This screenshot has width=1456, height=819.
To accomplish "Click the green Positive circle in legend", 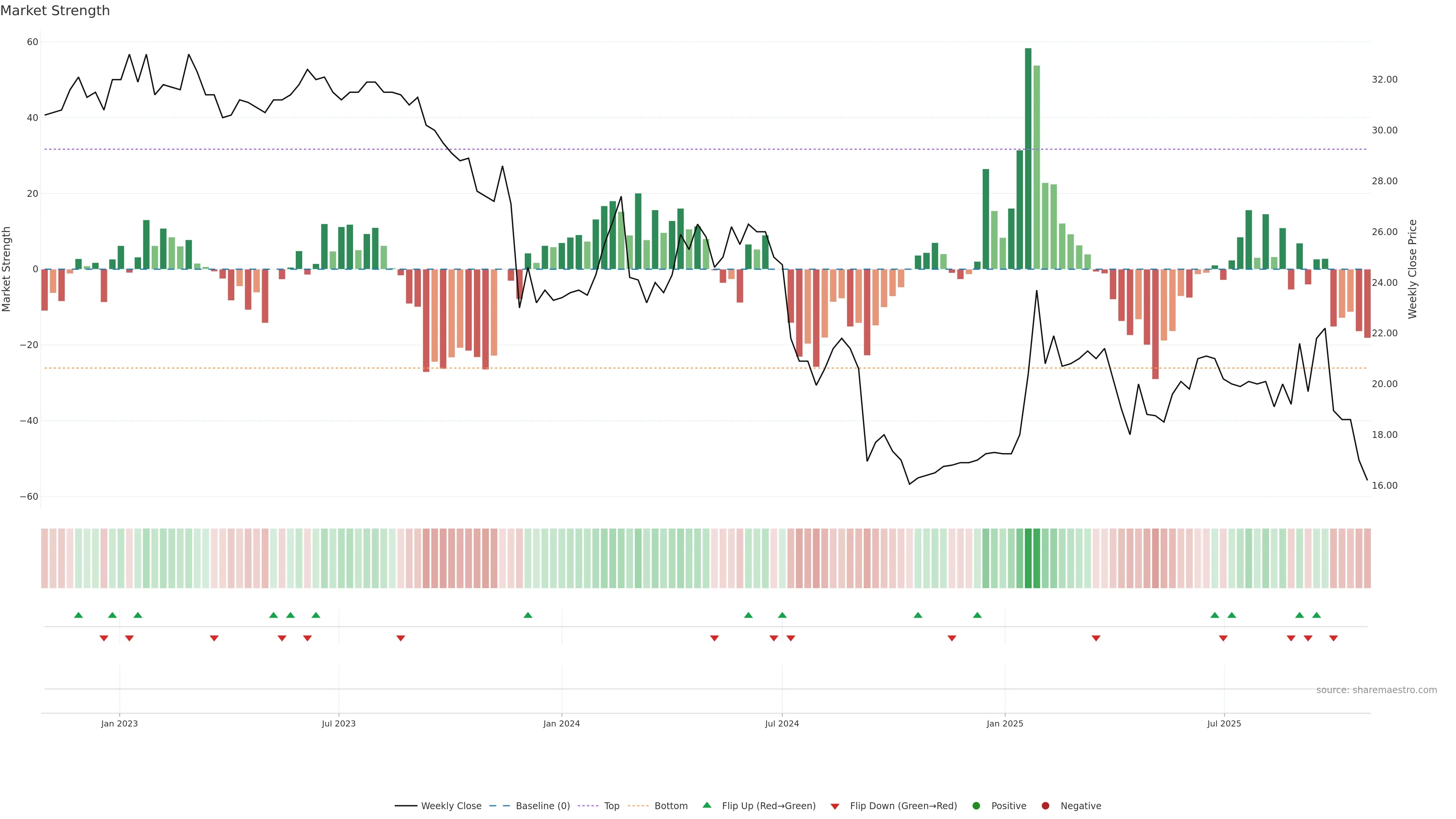I will [x=976, y=806].
